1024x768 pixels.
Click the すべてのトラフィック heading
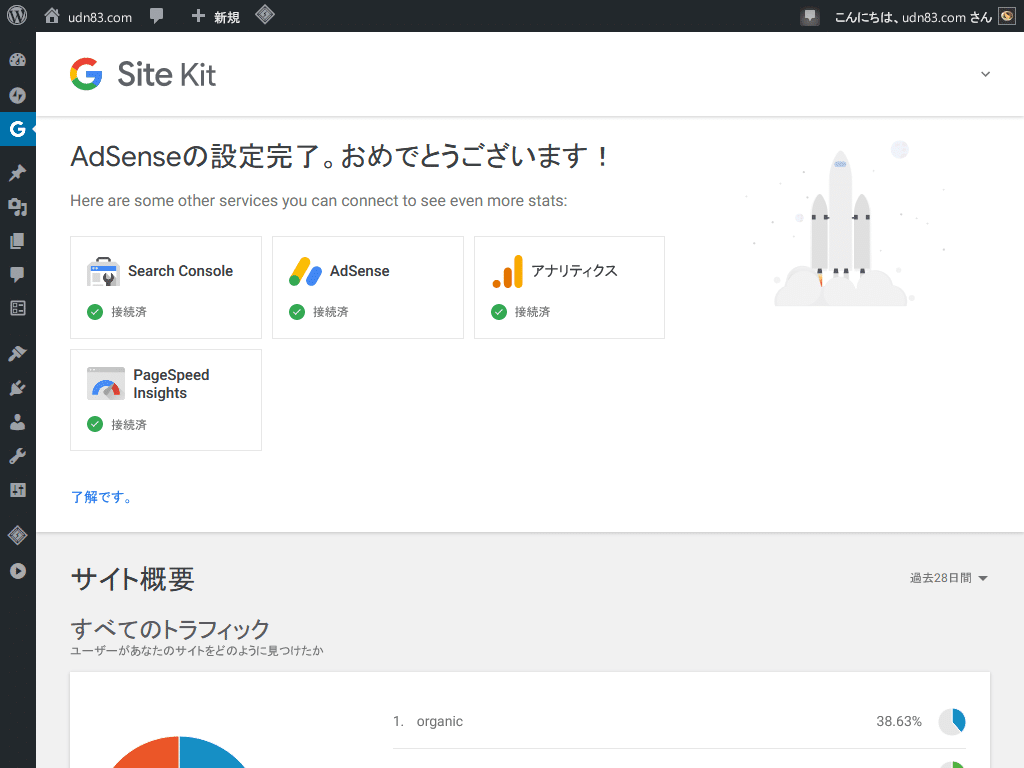click(170, 629)
